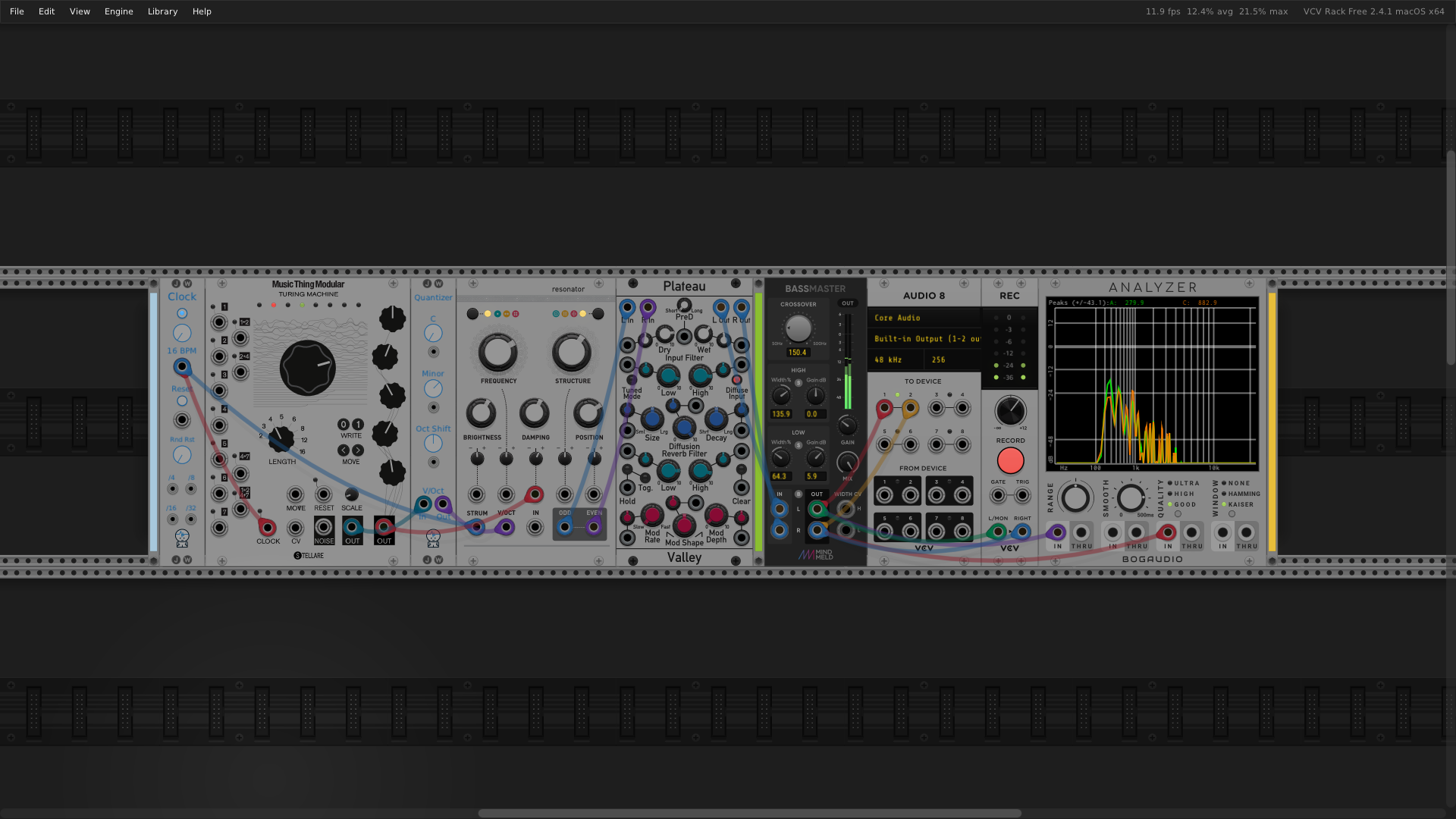Open the Engine menu
The height and width of the screenshot is (819, 1456).
(x=118, y=11)
